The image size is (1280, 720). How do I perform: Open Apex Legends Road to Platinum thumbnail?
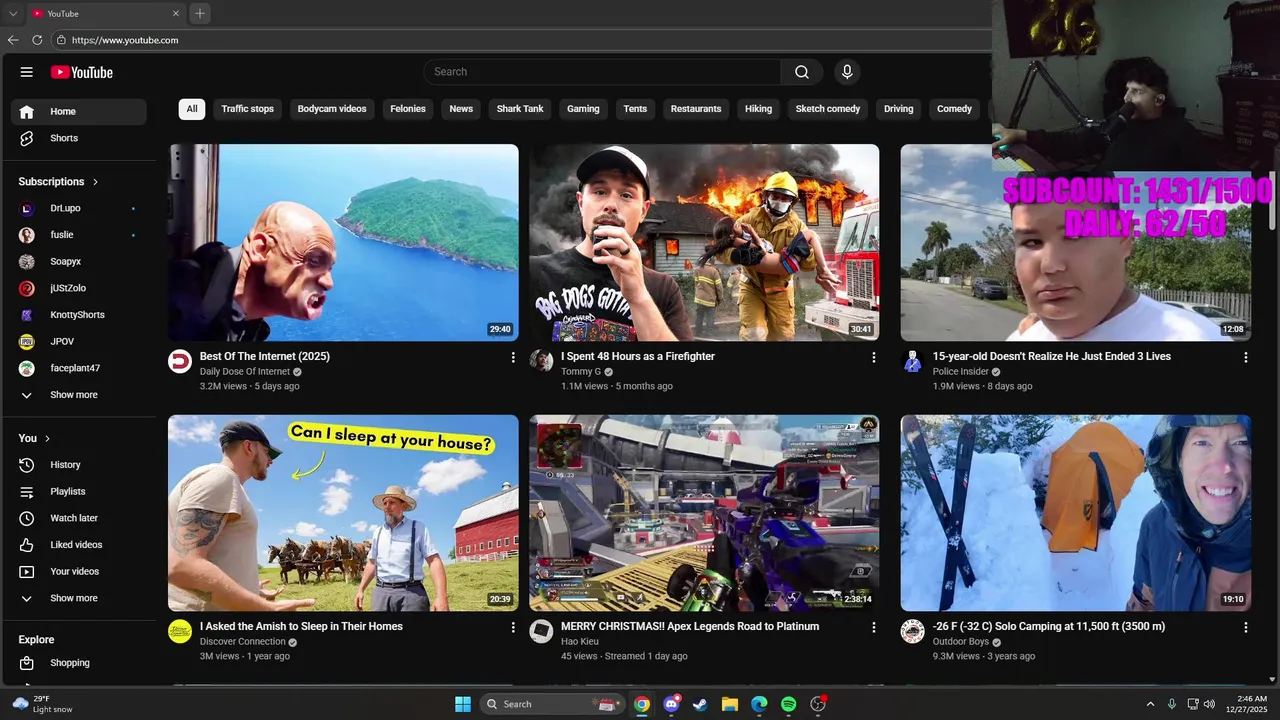point(704,513)
